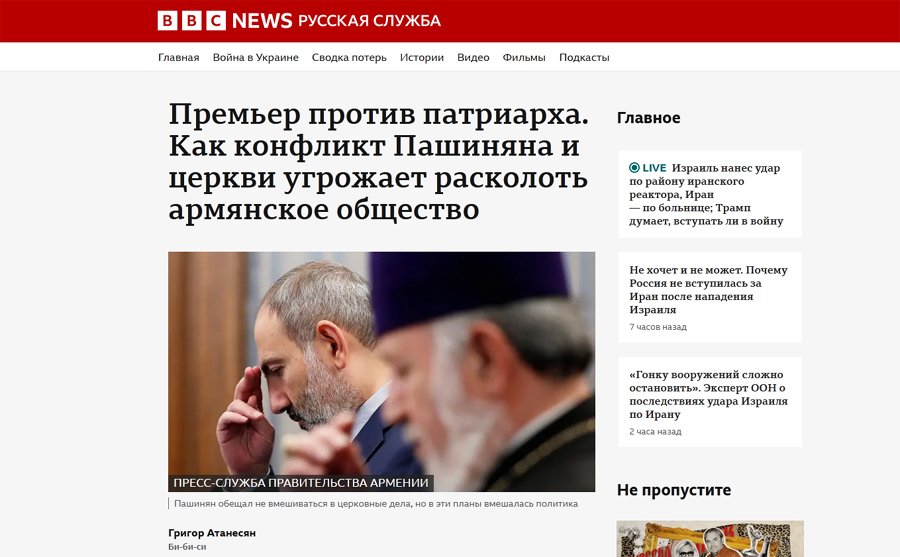This screenshot has height=557, width=900.
Task: Go to Война в Украине section
Action: [255, 57]
